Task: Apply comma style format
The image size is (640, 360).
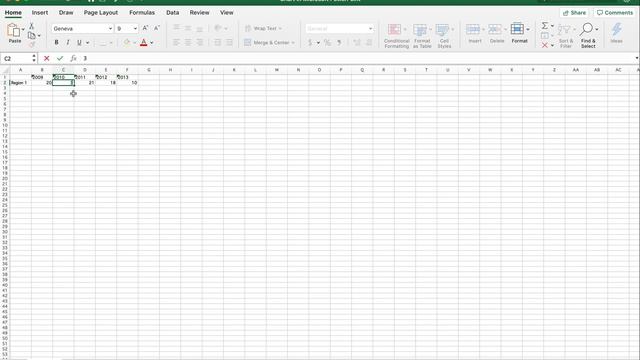Action: (339, 42)
